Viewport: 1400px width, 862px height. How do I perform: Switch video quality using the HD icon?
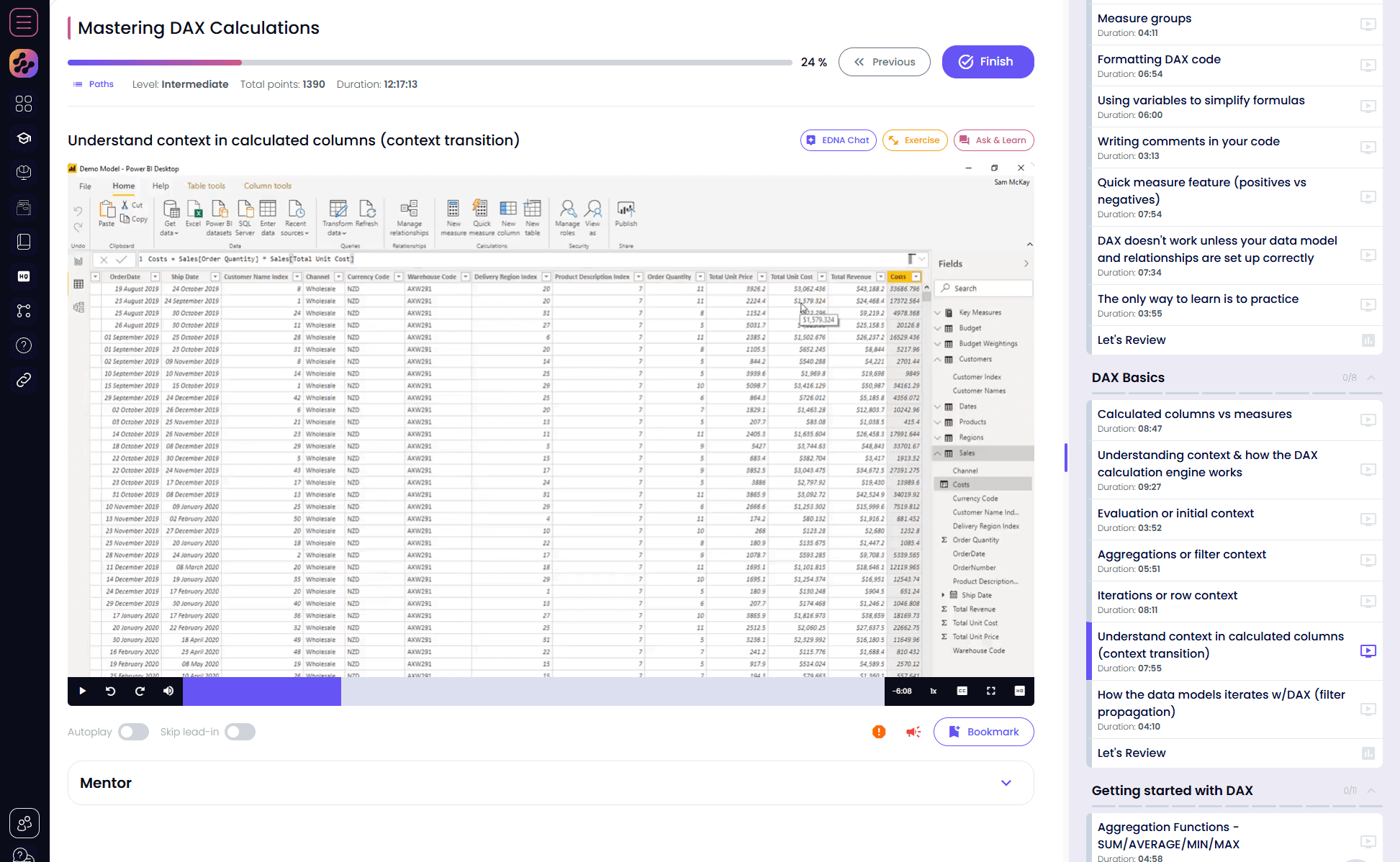(1019, 691)
